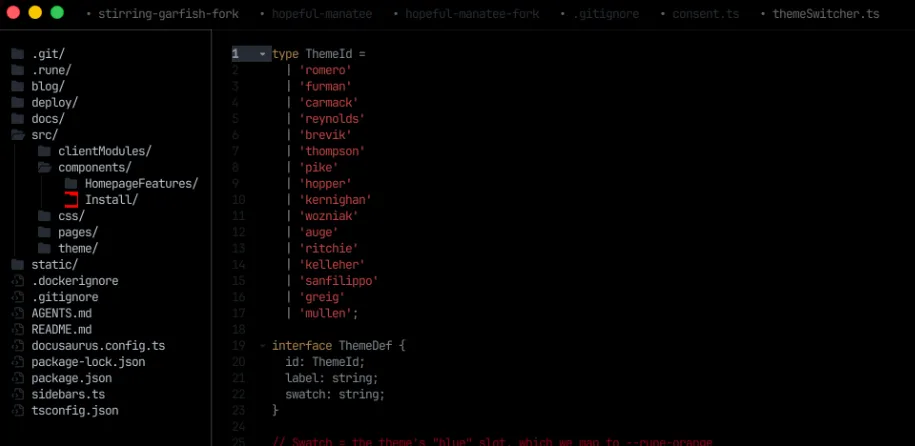The height and width of the screenshot is (446, 915).
Task: Click the HomepageFeatures folder icon
Action: (71, 184)
